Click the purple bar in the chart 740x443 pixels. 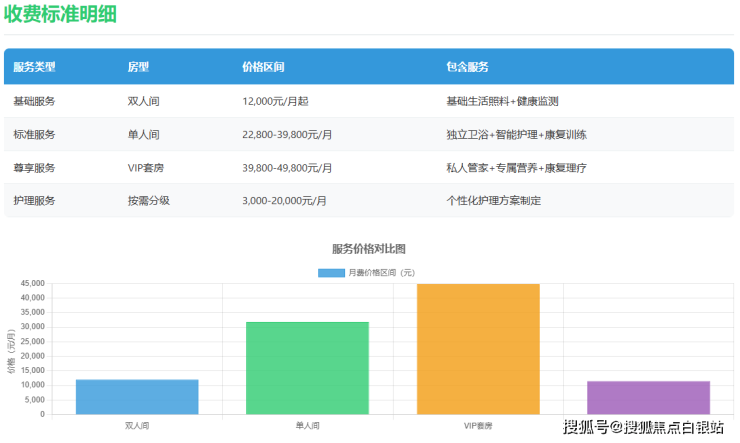(x=648, y=397)
